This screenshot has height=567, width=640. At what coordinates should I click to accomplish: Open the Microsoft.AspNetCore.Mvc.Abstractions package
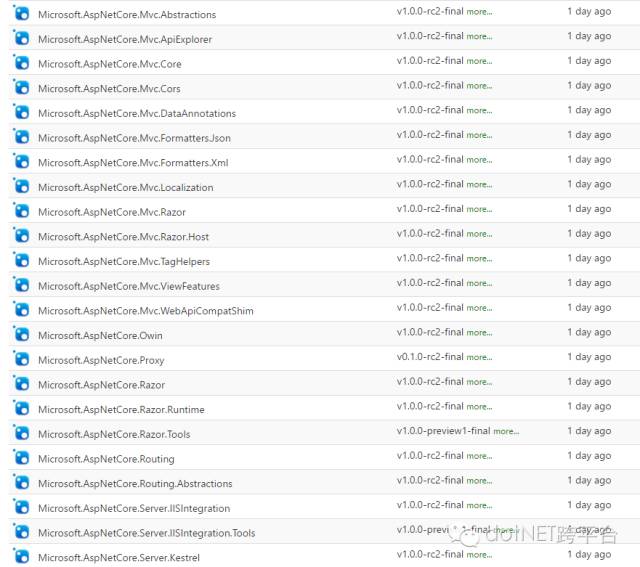[127, 15]
